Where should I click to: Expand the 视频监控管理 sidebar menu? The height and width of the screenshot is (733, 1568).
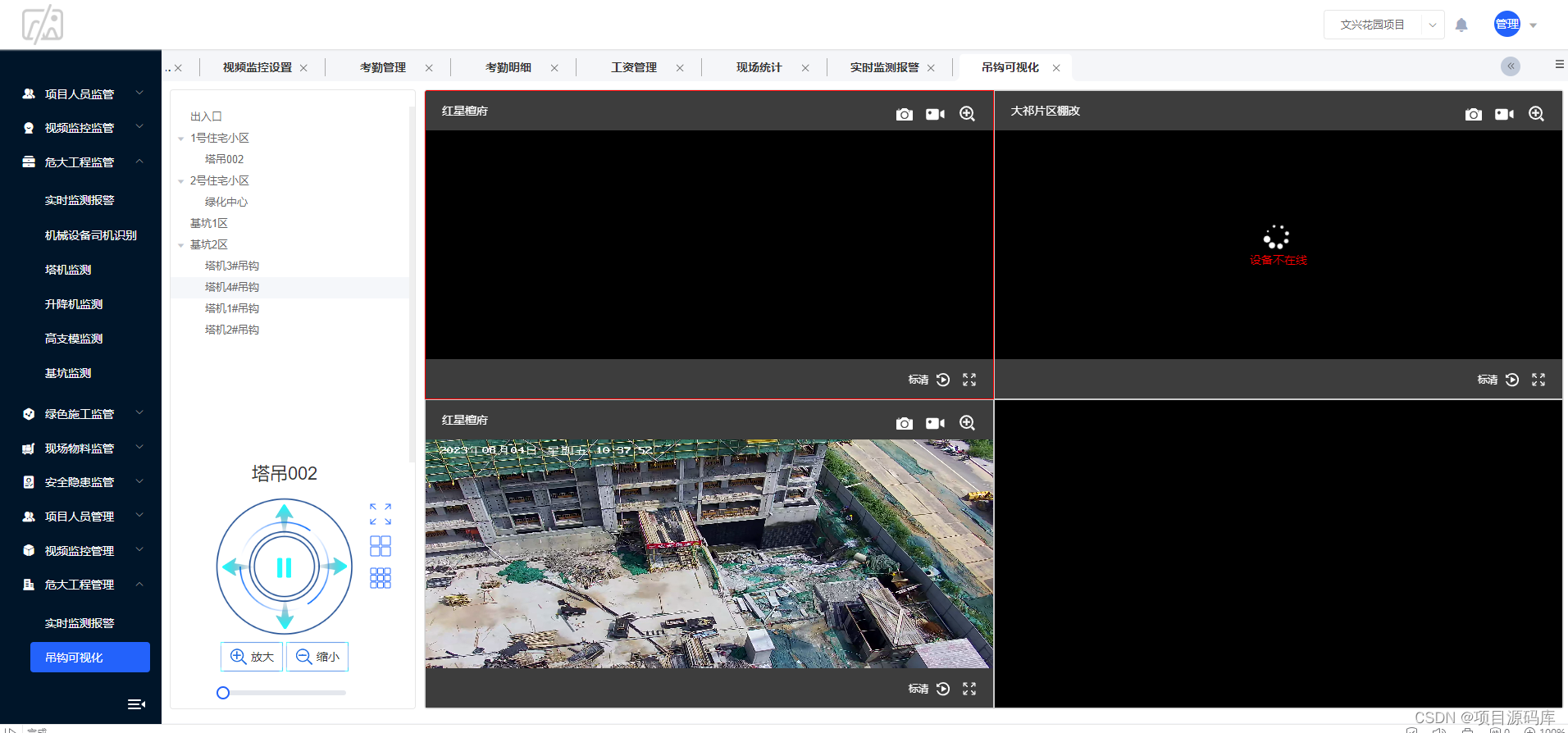pyautogui.click(x=80, y=550)
